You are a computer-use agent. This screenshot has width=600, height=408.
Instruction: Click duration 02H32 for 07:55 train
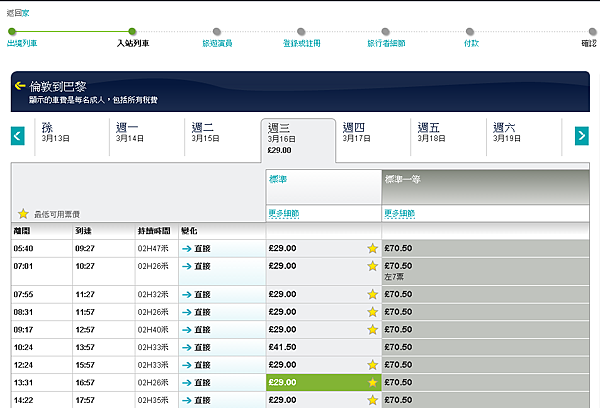[153, 295]
